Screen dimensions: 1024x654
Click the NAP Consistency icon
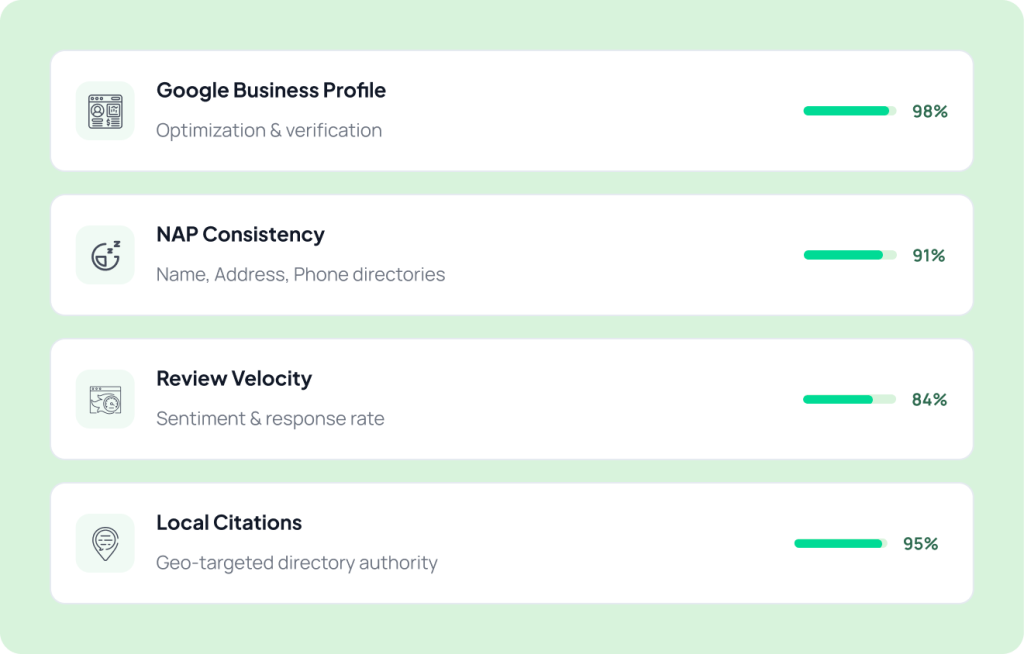(x=105, y=255)
